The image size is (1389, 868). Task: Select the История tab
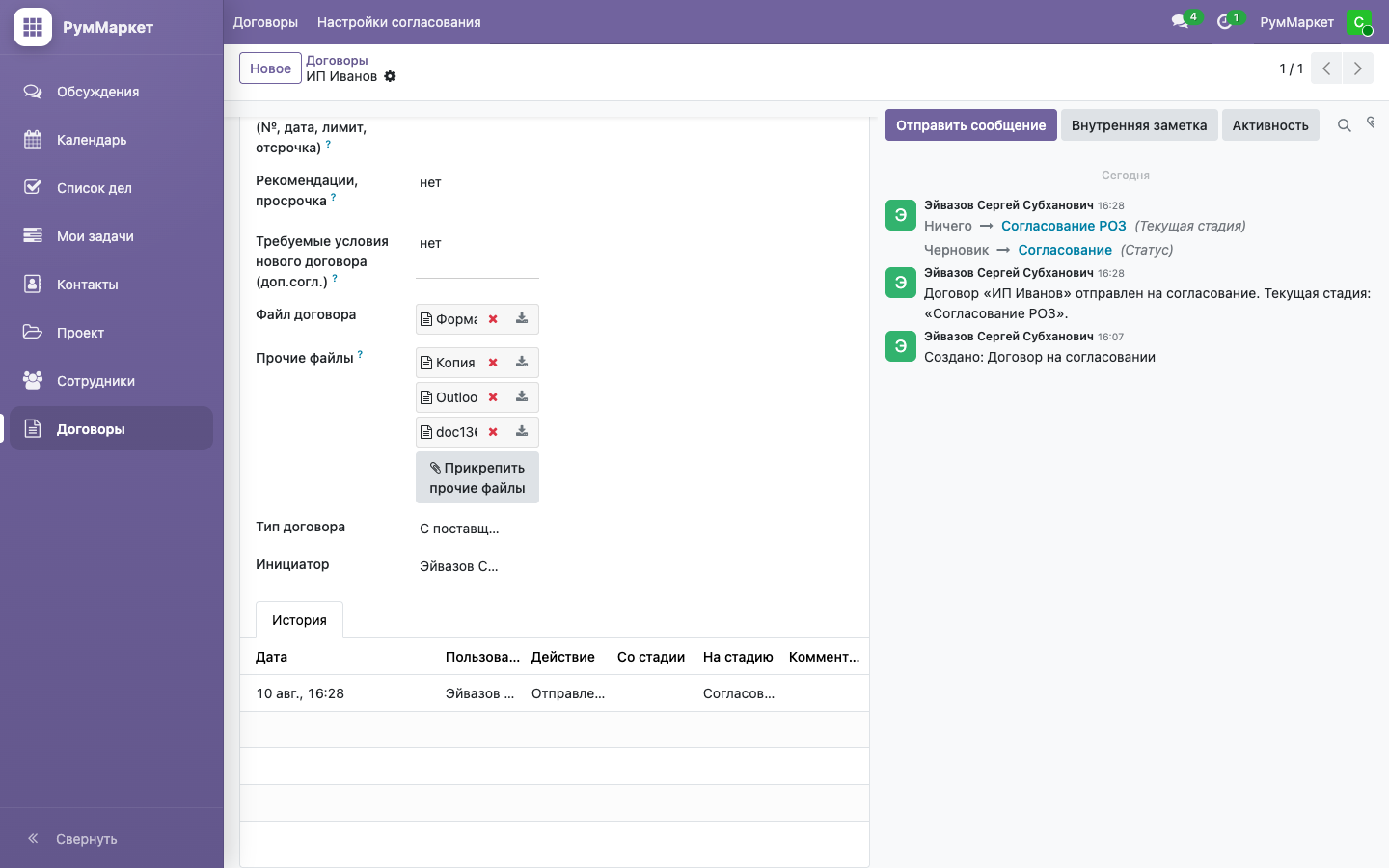(299, 620)
